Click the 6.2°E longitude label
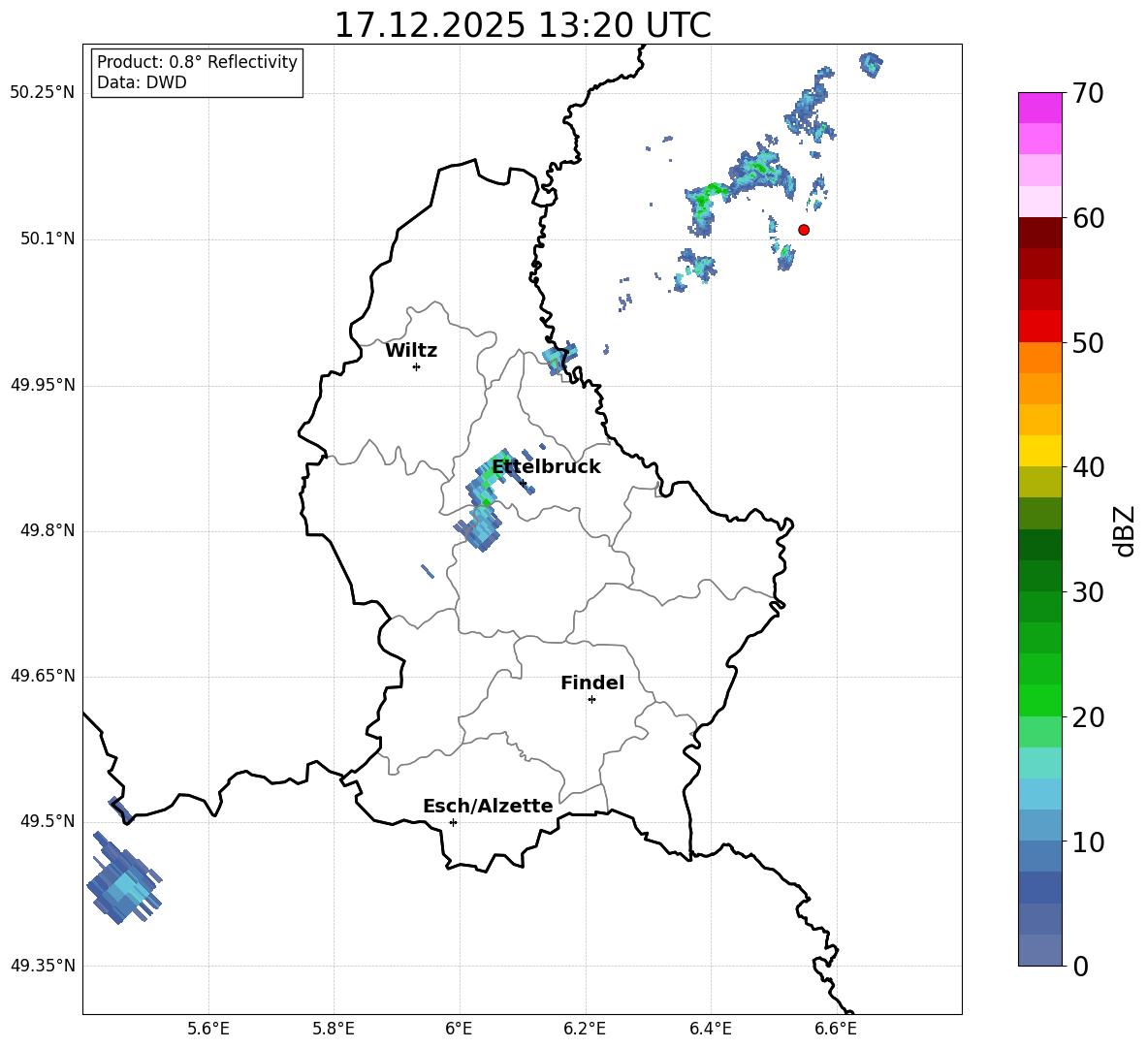This screenshot has height=1048, width=1148. click(x=585, y=1029)
